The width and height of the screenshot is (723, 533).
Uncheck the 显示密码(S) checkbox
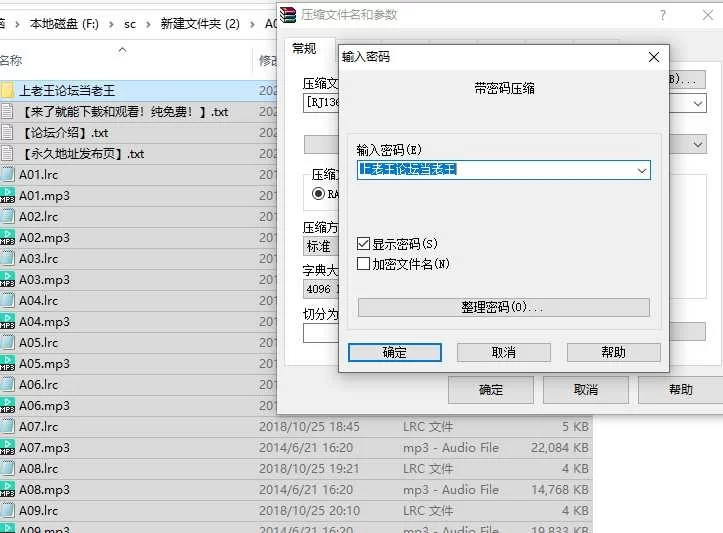pos(363,243)
